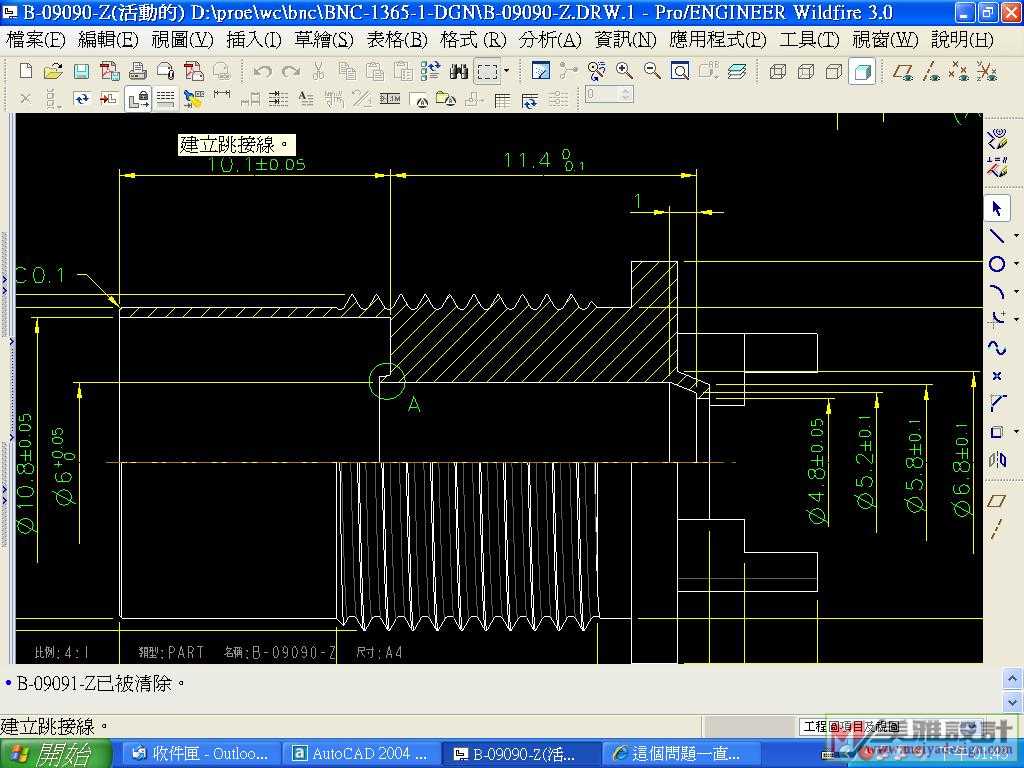1024x768 pixels.
Task: Switch to Outlook inbox taskbar button
Action: click(202, 754)
